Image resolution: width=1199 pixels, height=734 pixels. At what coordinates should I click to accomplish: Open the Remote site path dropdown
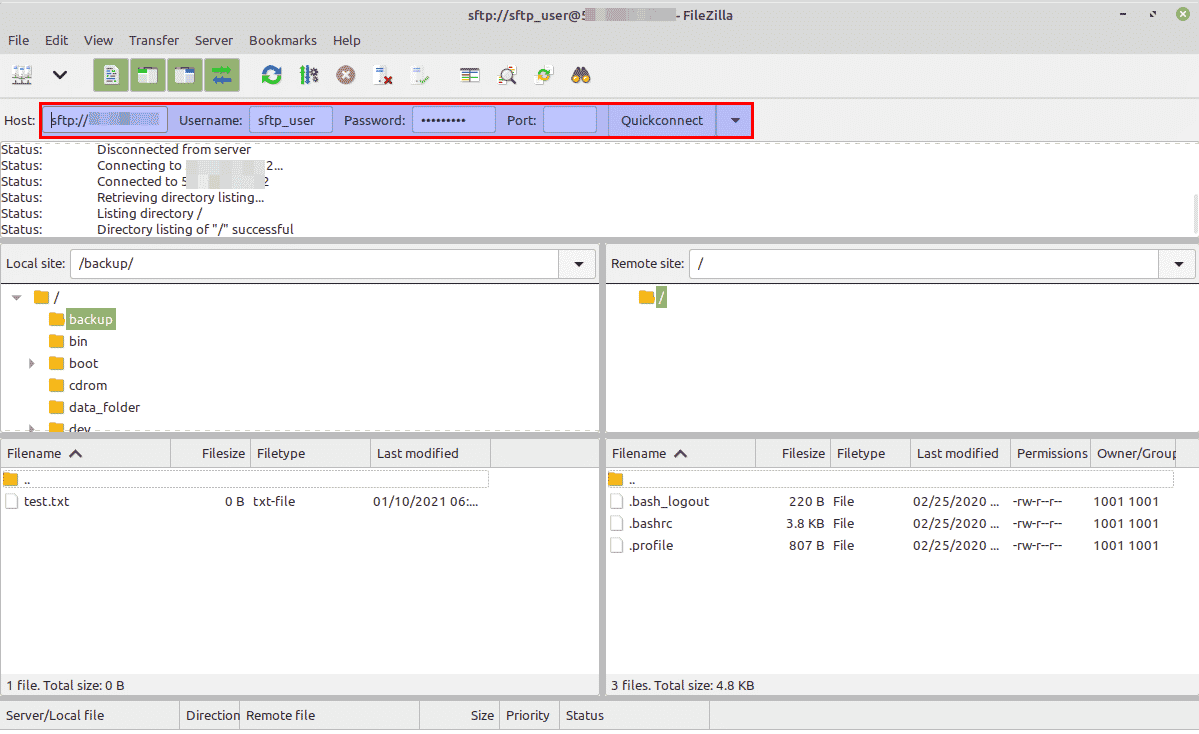point(1177,263)
